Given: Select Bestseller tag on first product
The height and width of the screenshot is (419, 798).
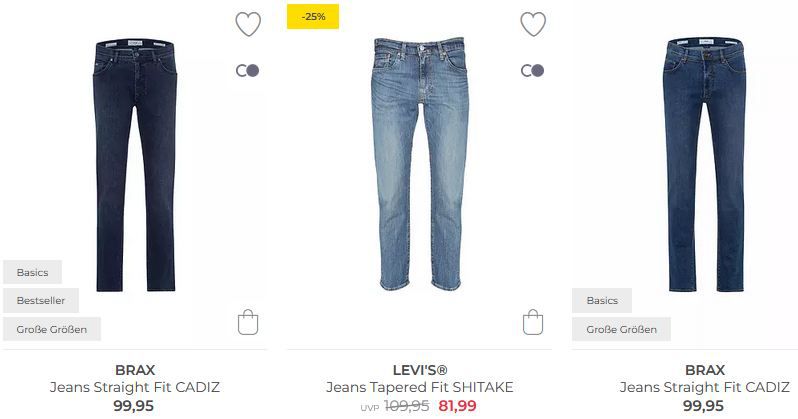Looking at the screenshot, I should click(41, 300).
